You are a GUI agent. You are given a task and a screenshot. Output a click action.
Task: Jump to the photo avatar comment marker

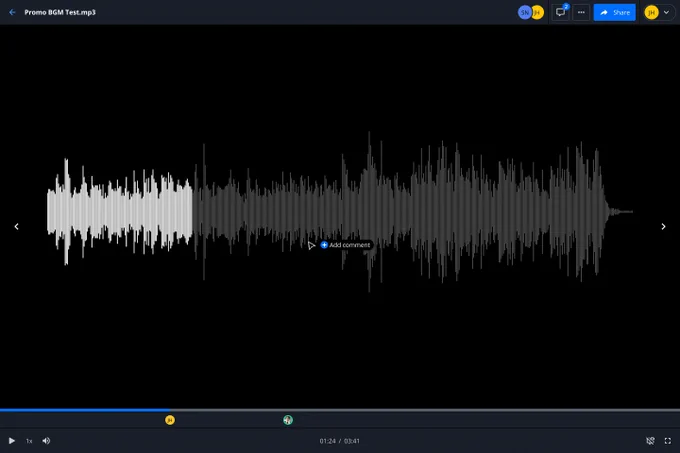point(288,420)
